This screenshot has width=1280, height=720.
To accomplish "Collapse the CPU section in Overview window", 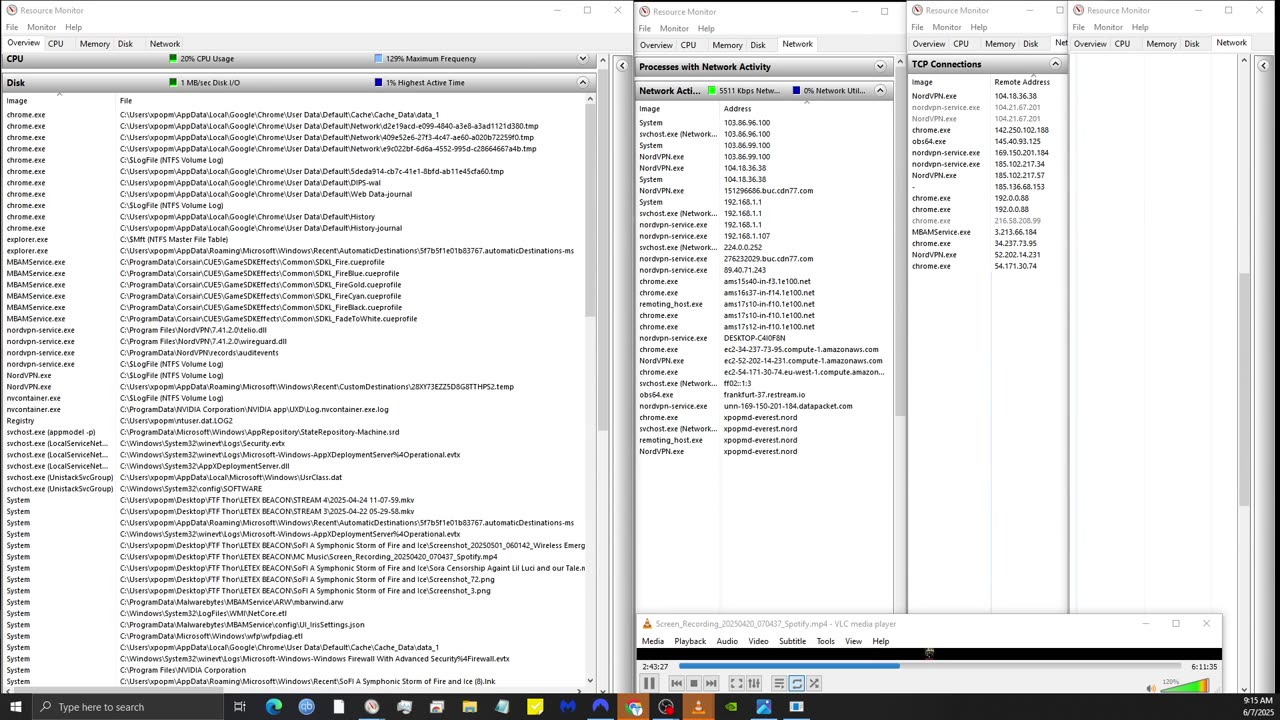I will click(x=583, y=59).
